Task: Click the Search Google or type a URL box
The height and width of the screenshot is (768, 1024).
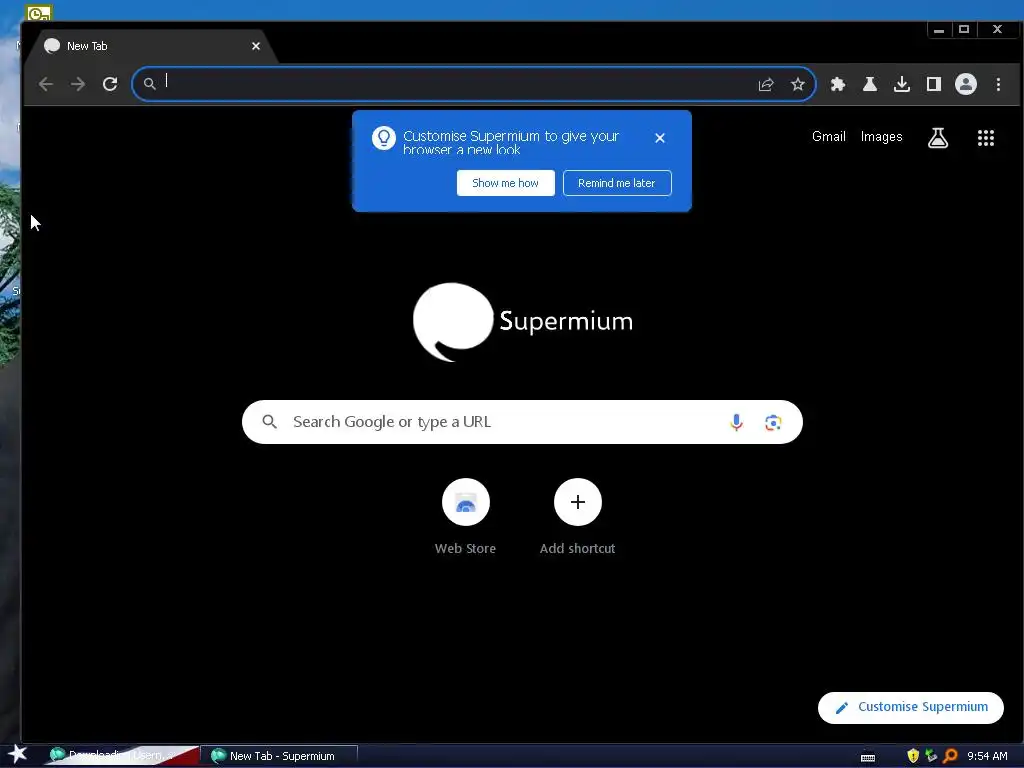Action: pyautogui.click(x=522, y=422)
